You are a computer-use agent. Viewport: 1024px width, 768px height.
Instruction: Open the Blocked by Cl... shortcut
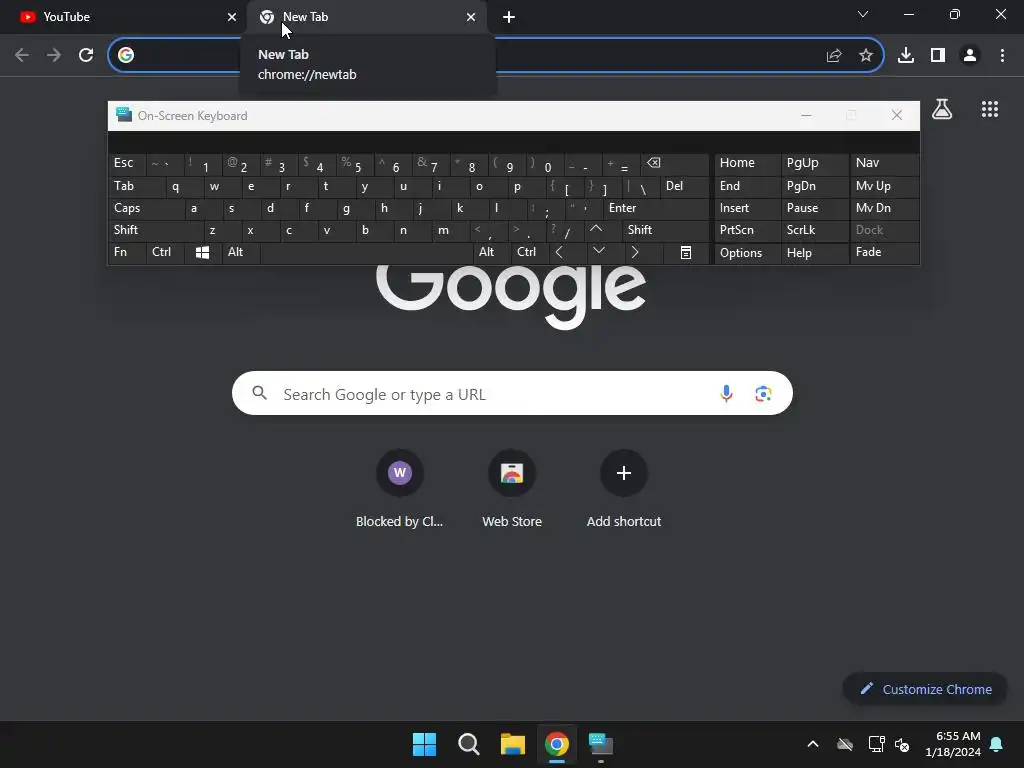click(x=400, y=488)
